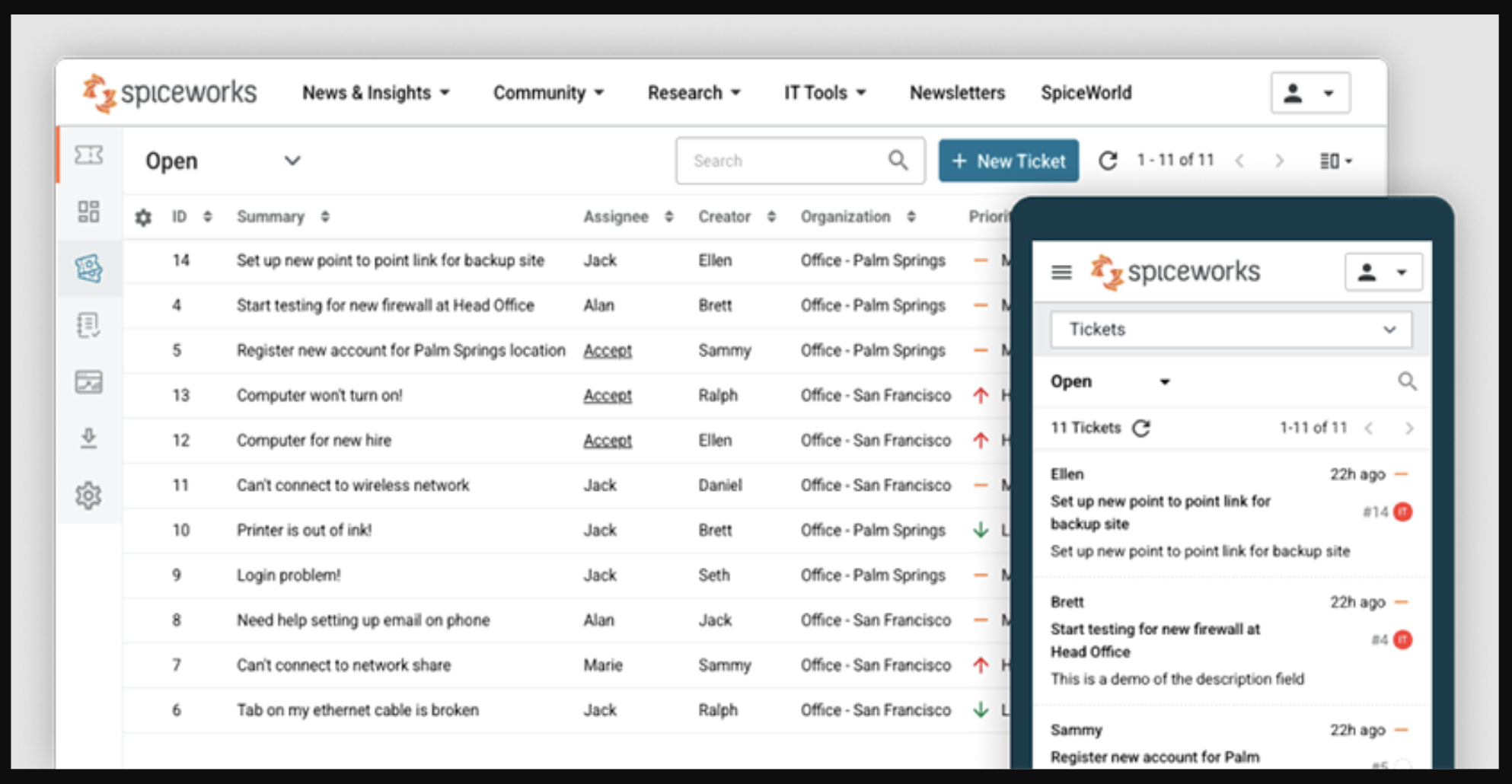Go to next page in desktop ticket list
The height and width of the screenshot is (784, 1512).
point(1279,161)
